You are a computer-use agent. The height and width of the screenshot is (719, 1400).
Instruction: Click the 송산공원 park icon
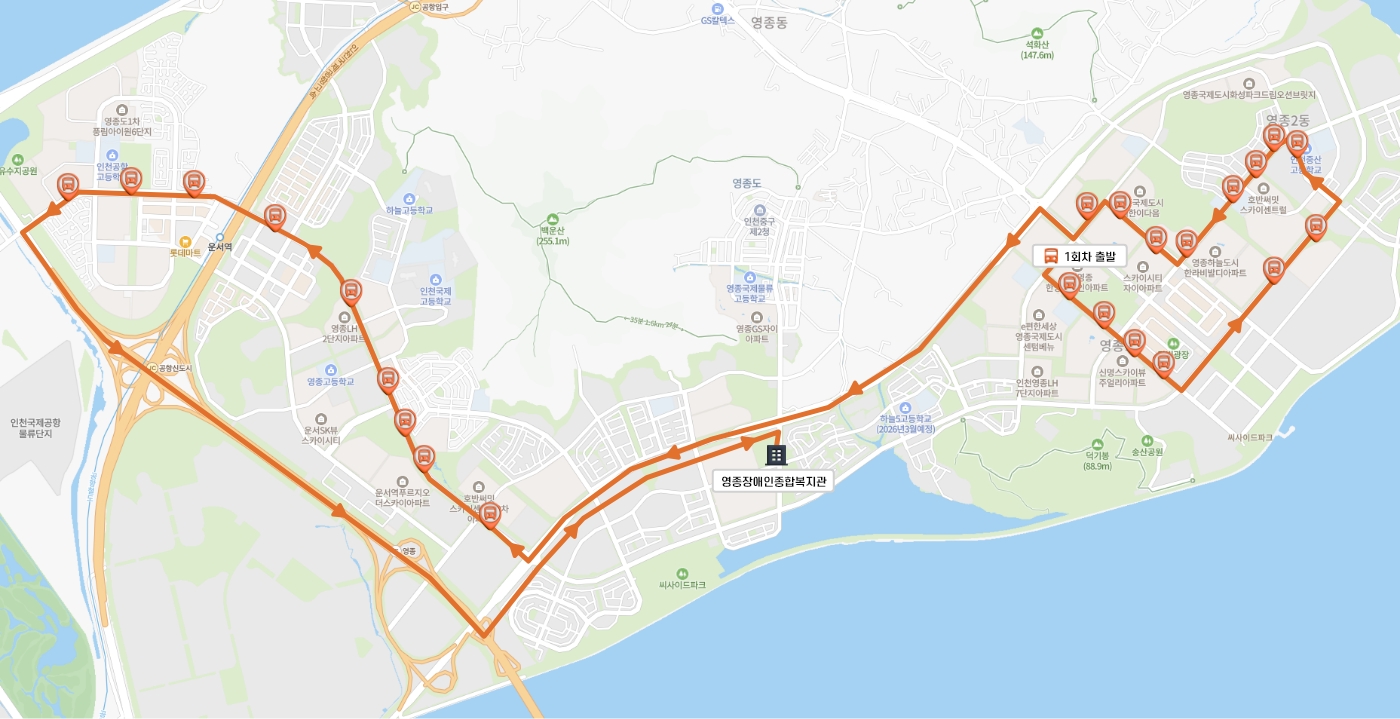pos(1146,441)
